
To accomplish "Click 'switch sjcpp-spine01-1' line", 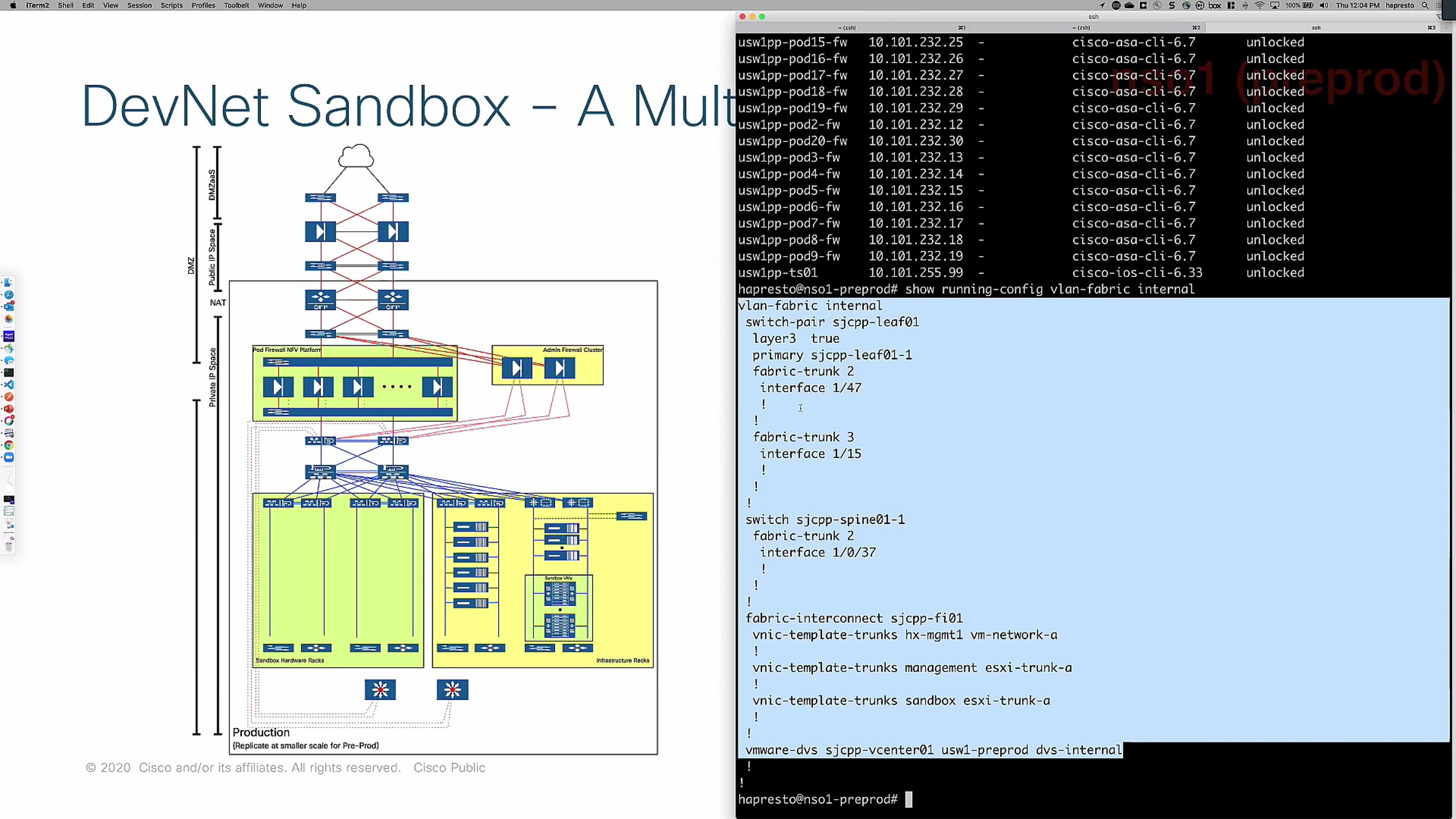I will click(825, 520).
